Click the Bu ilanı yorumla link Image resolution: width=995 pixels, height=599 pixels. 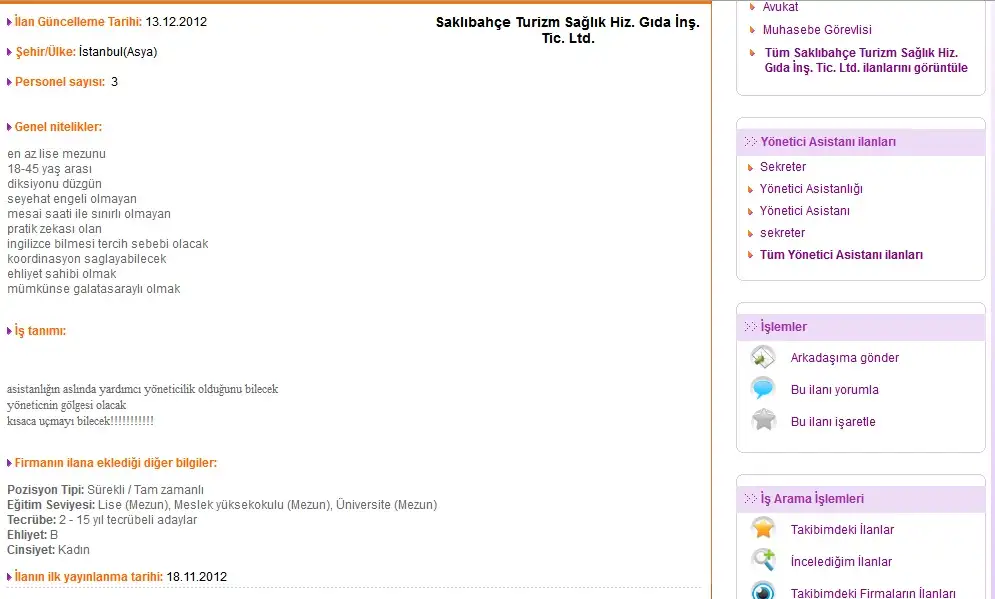tap(834, 390)
